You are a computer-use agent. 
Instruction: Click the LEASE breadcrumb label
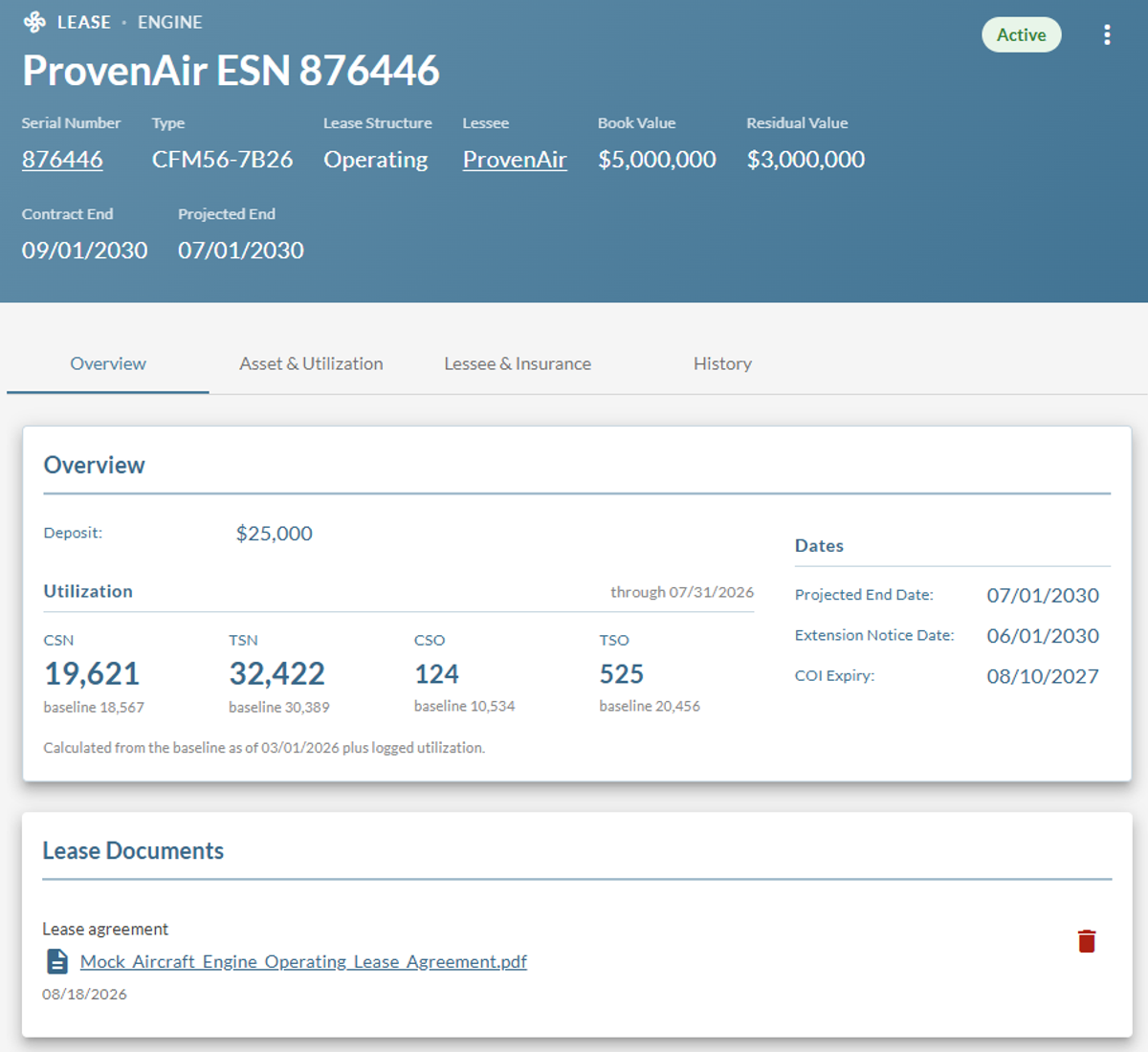[x=84, y=22]
